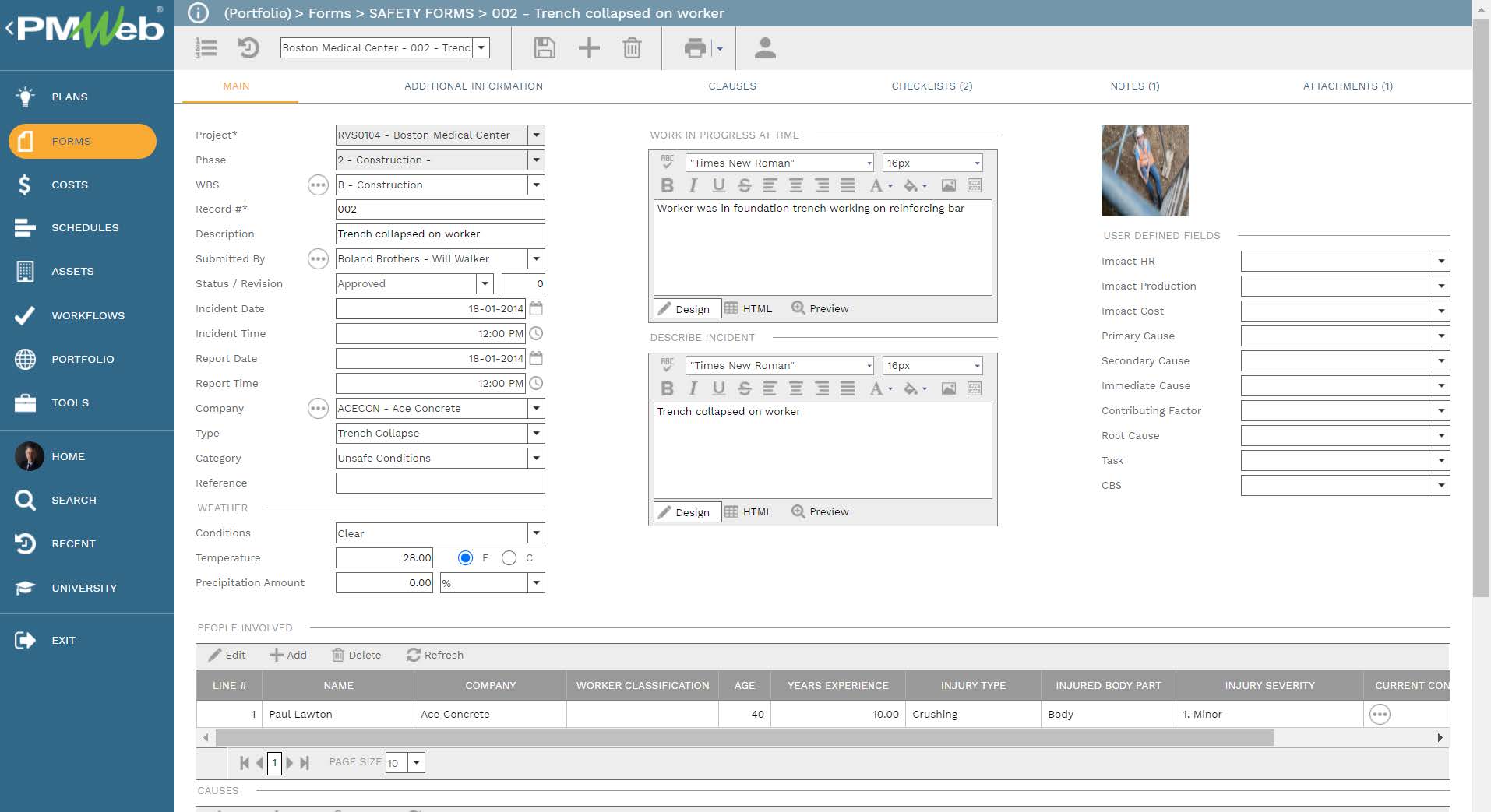Screen dimensions: 1491x812
Task: Select the Main tab
Action: (236, 86)
